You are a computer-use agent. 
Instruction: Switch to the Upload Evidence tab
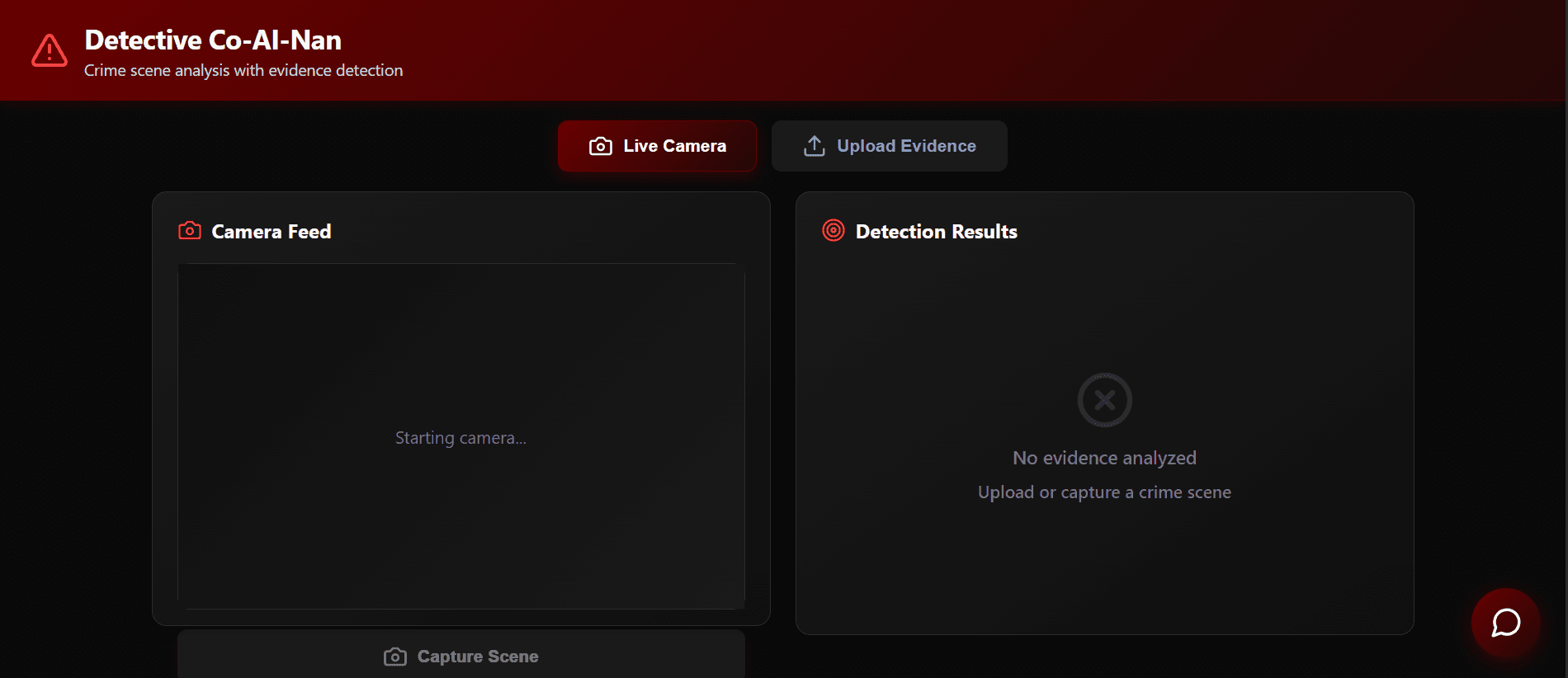(889, 146)
